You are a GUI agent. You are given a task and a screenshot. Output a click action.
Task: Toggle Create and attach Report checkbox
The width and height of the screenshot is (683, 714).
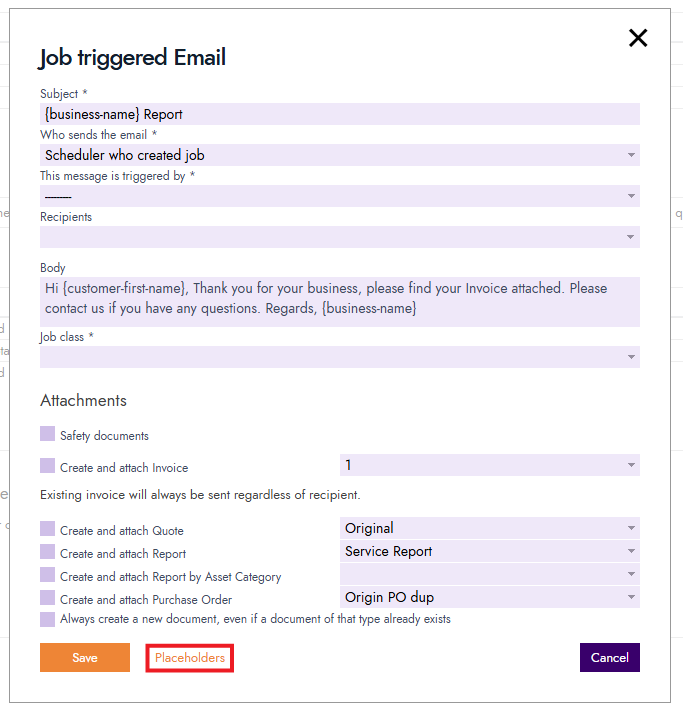coord(47,551)
